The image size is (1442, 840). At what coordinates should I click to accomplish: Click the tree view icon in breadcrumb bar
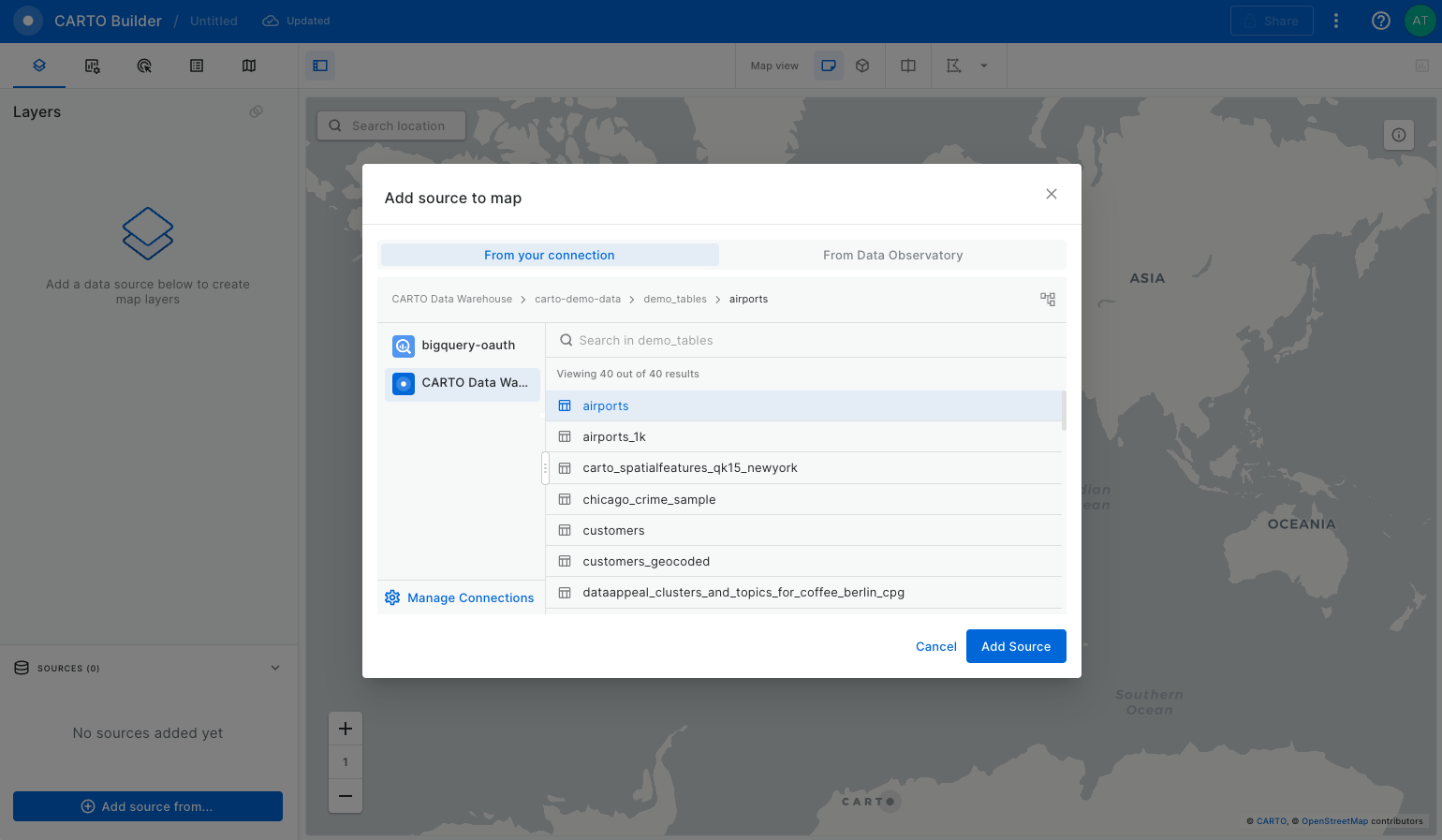(x=1047, y=300)
